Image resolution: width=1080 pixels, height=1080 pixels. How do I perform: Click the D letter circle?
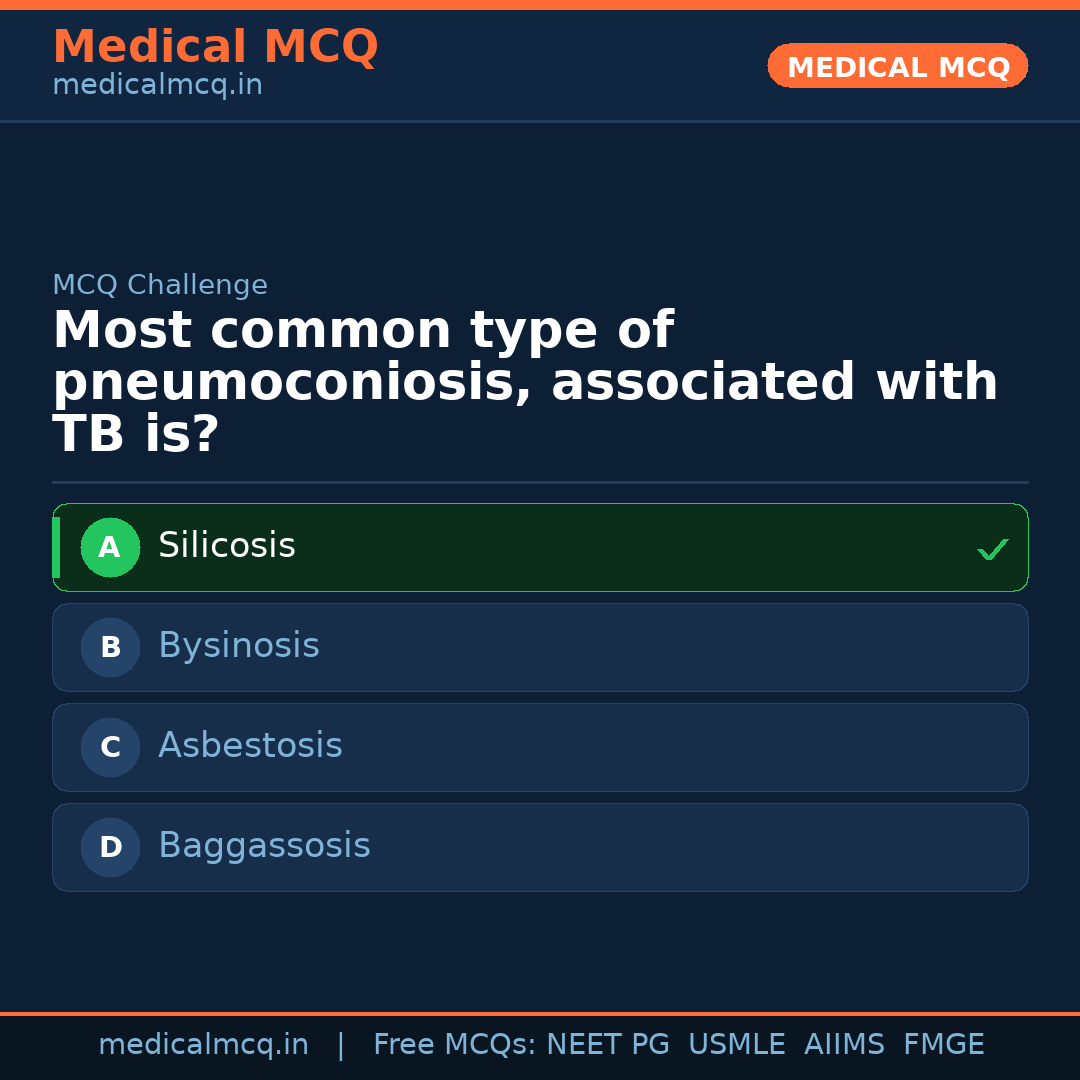click(x=110, y=848)
